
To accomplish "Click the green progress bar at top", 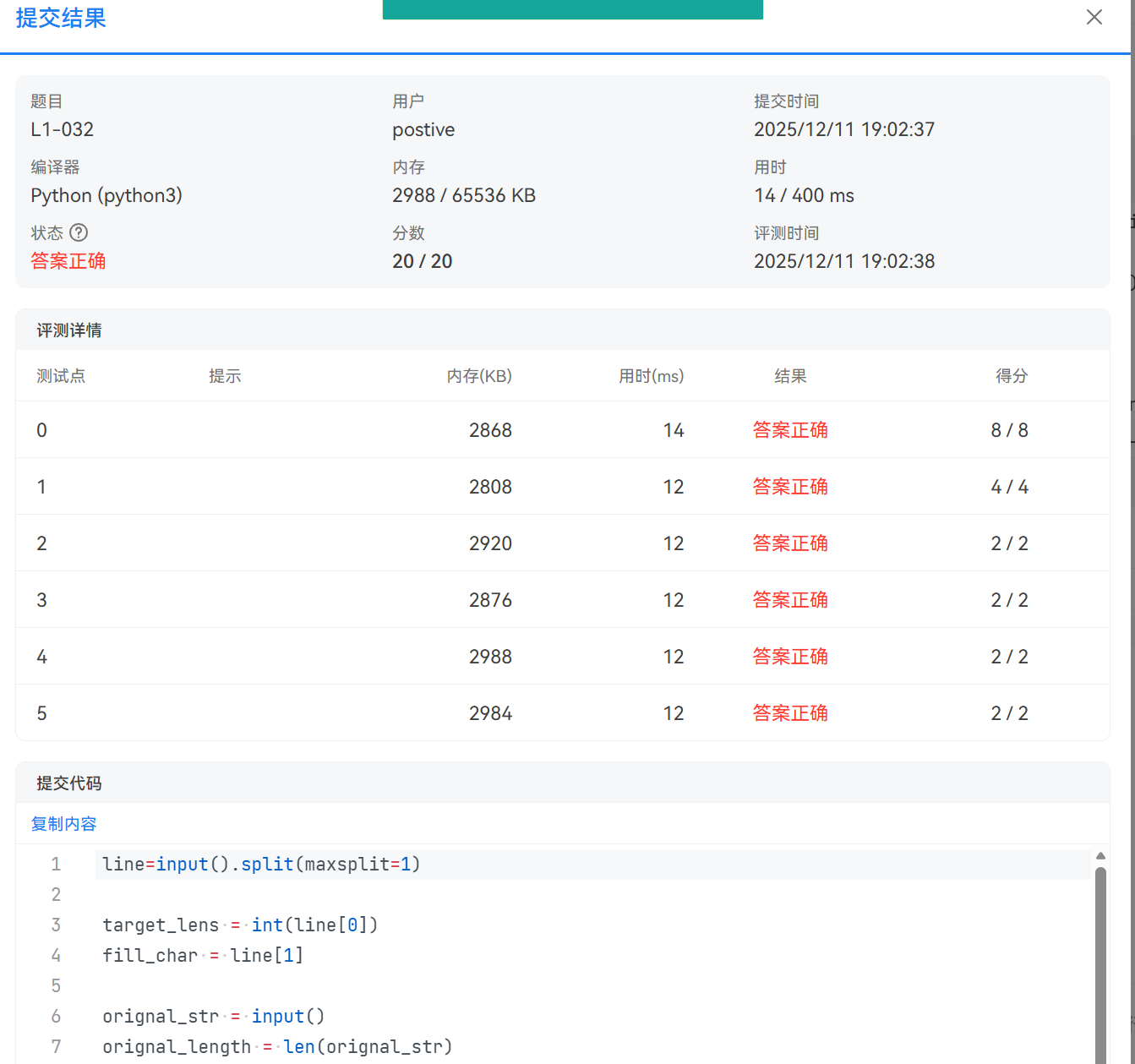I will [x=573, y=9].
